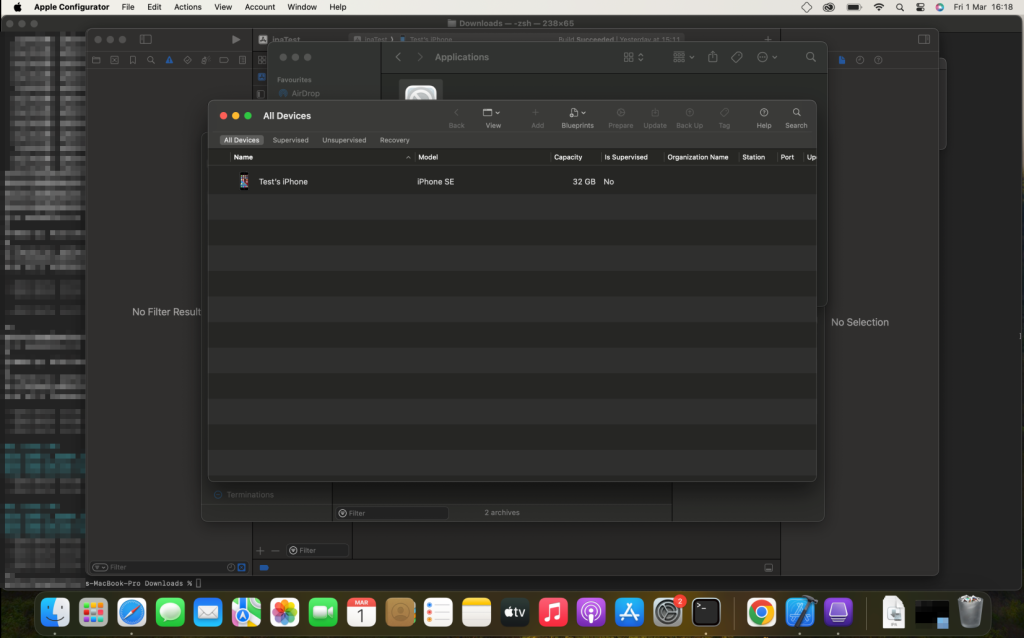Open Help in the Configurator toolbar
The height and width of the screenshot is (638, 1024).
click(764, 113)
